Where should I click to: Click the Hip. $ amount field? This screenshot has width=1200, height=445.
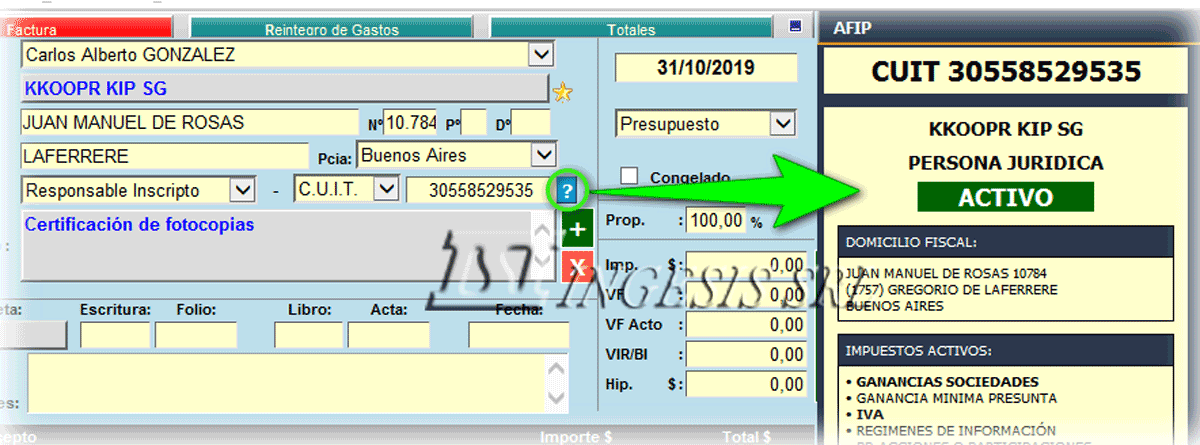(746, 385)
